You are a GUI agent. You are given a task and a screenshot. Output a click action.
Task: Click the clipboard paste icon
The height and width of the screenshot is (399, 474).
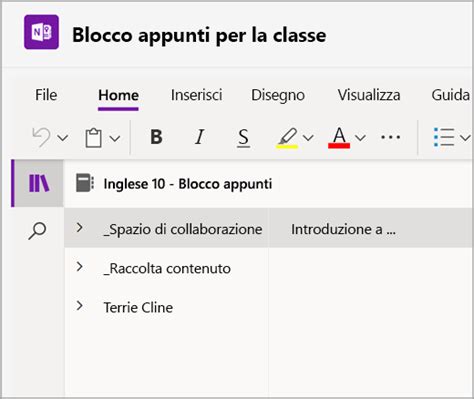pyautogui.click(x=93, y=137)
